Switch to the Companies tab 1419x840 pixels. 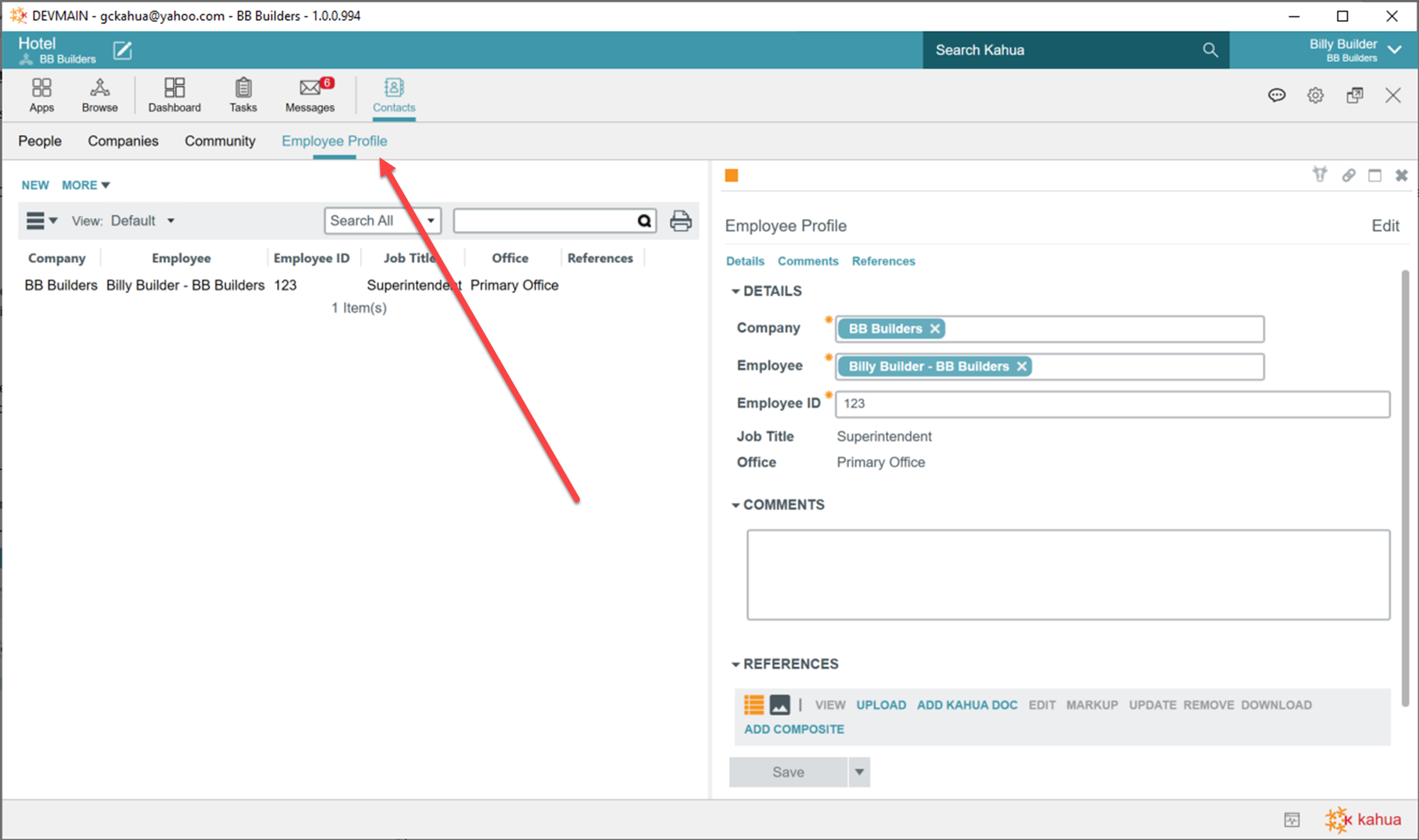point(123,141)
